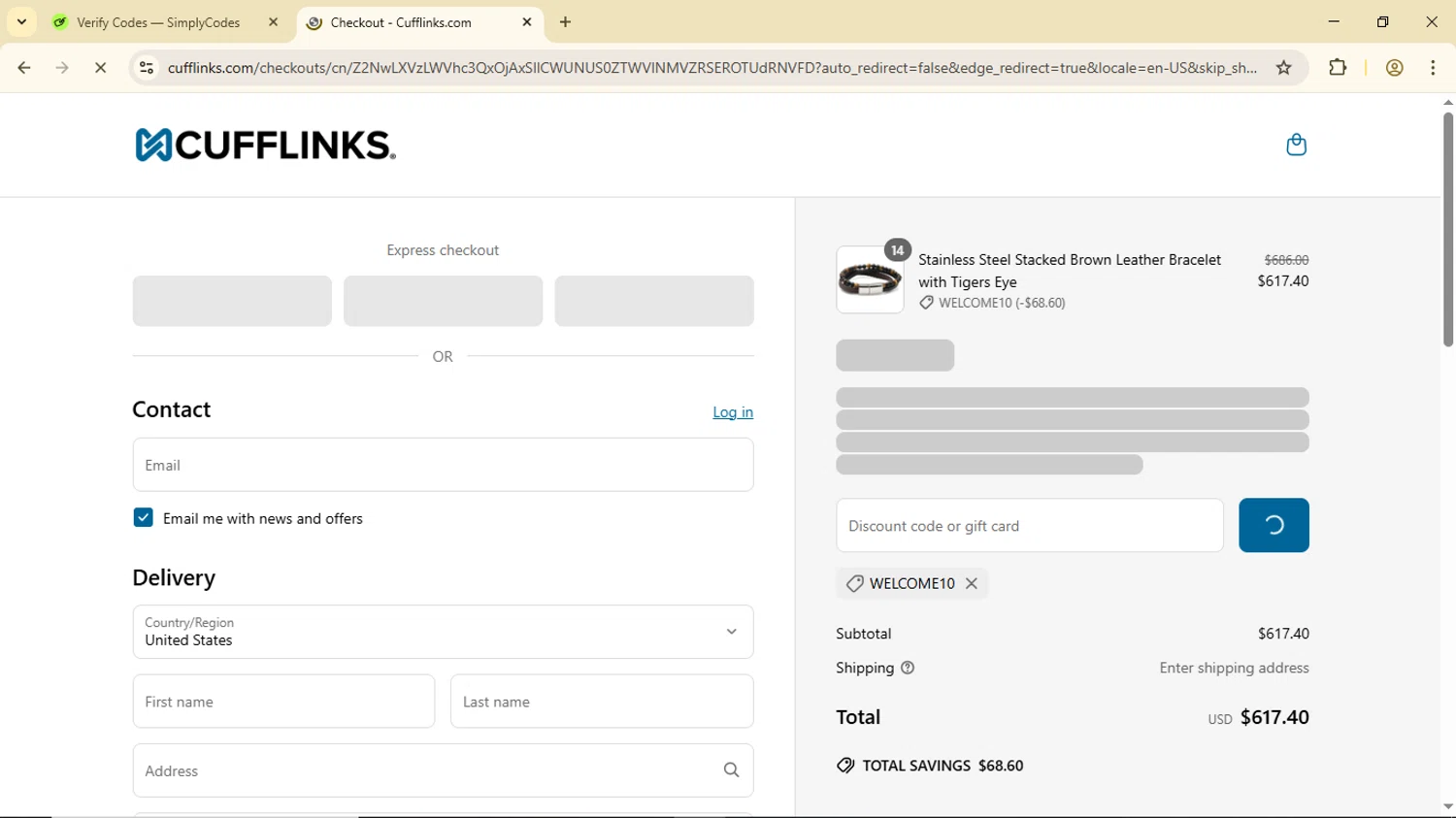Open browser three-dot menu
The height and width of the screenshot is (818, 1456).
tap(1434, 68)
